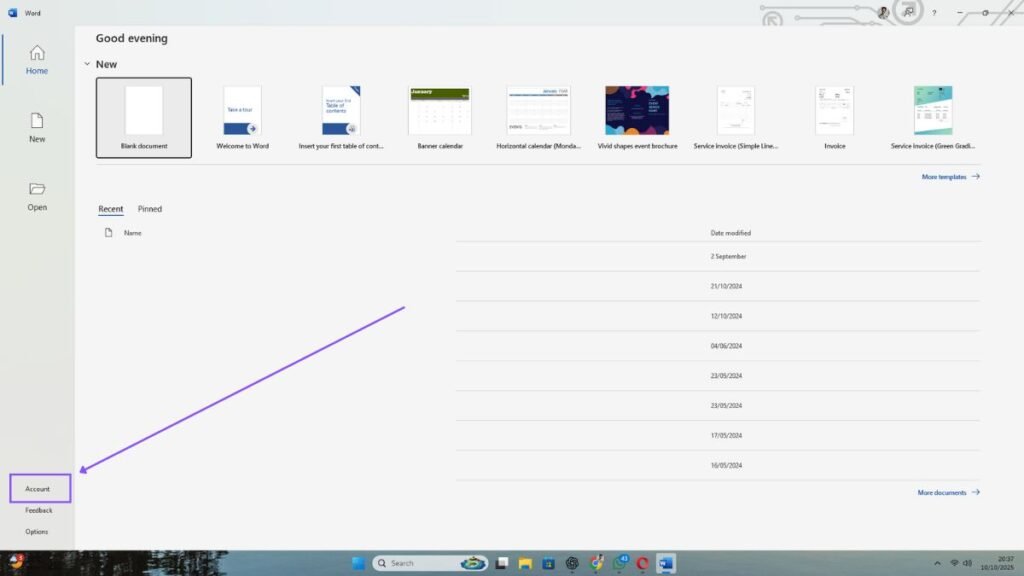Viewport: 1024px width, 576px height.
Task: Open Help using the question mark icon
Action: tap(934, 12)
